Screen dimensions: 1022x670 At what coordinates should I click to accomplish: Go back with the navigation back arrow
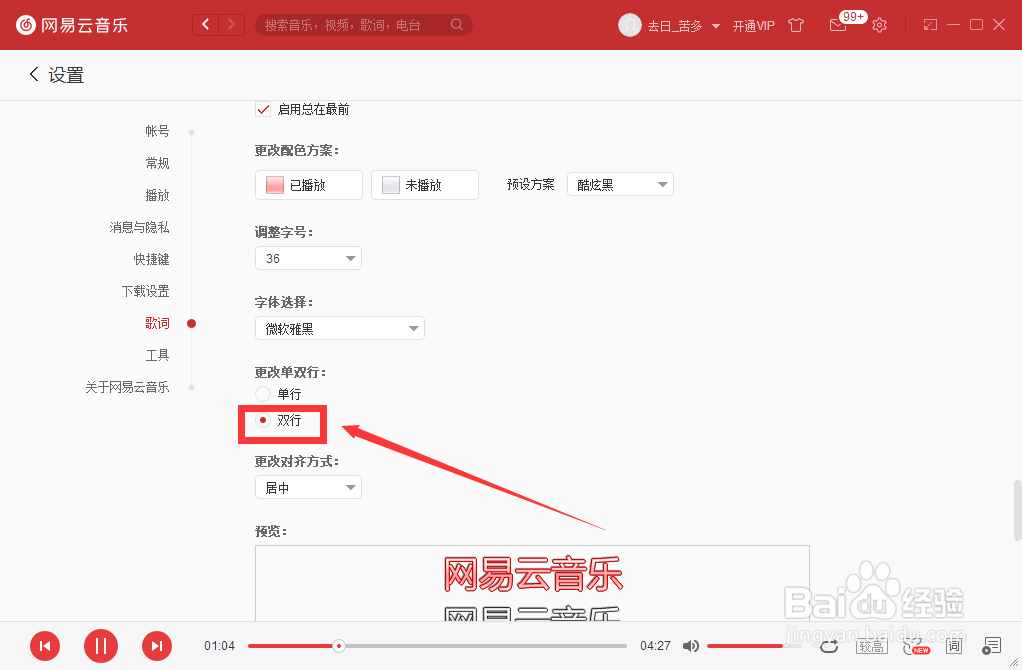tap(205, 25)
